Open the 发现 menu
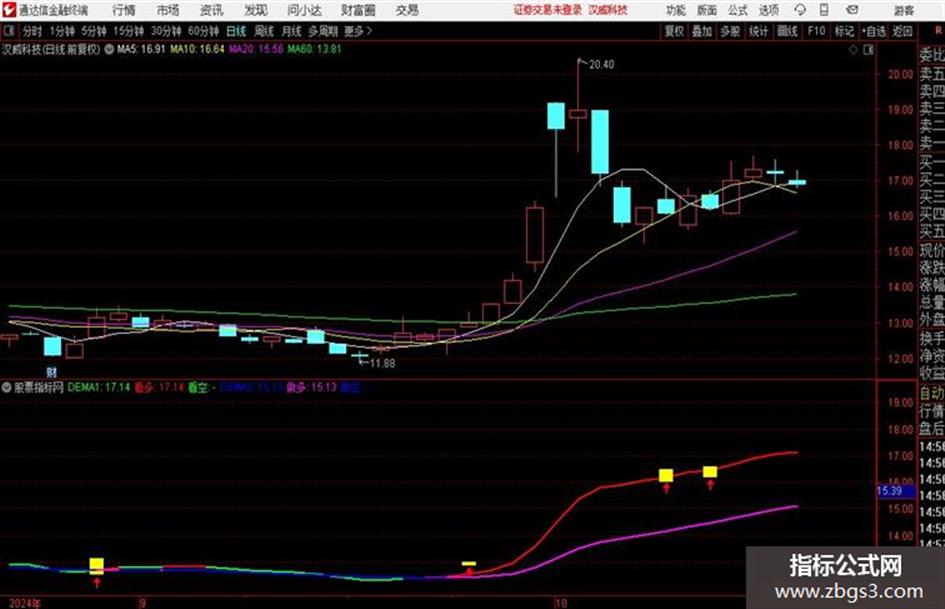Screen dimensions: 945x609 coord(256,10)
